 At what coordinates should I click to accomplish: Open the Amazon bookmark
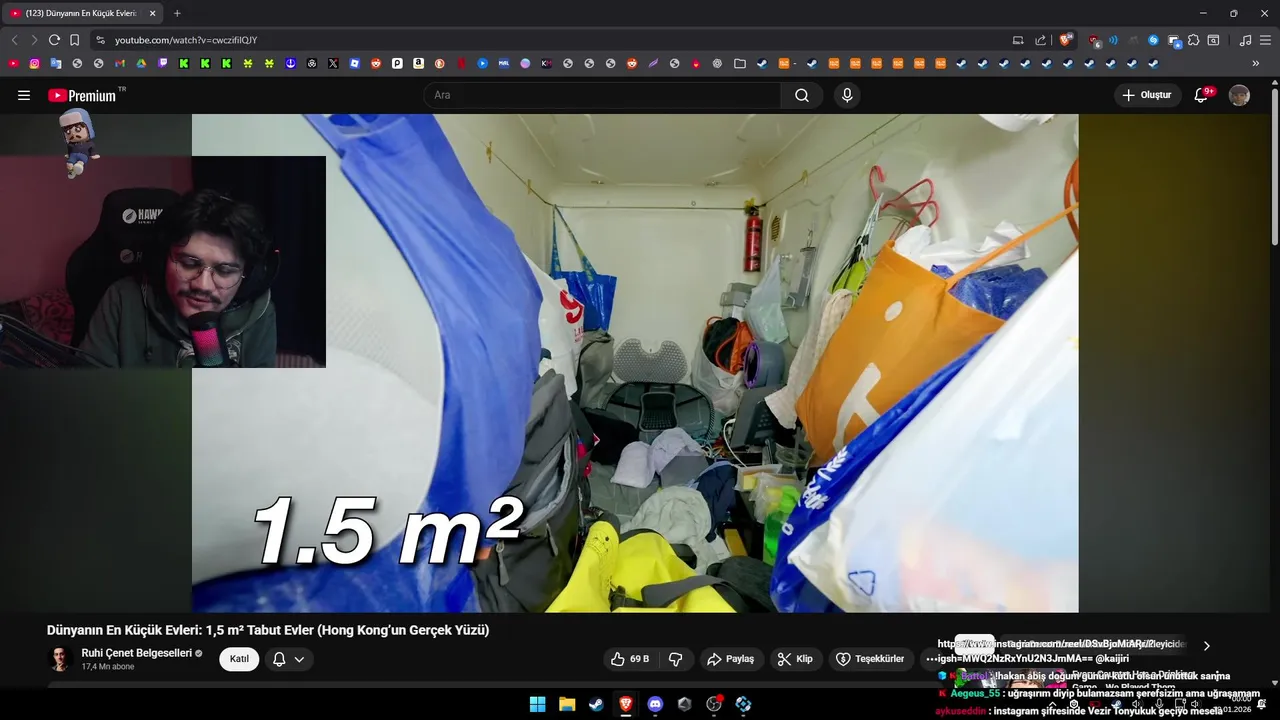pos(418,63)
